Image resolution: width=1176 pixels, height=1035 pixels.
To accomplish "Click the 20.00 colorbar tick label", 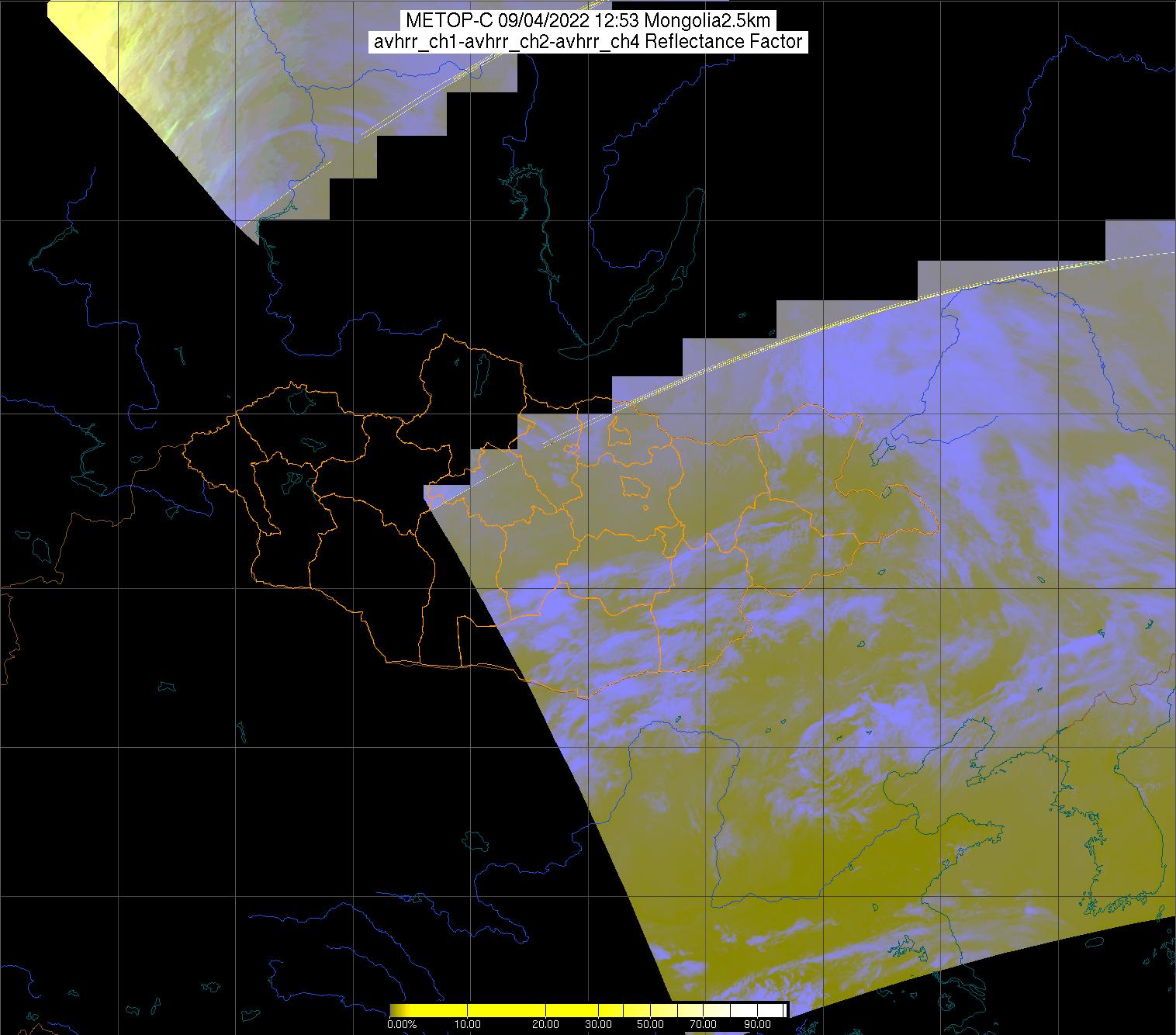I will click(547, 1025).
